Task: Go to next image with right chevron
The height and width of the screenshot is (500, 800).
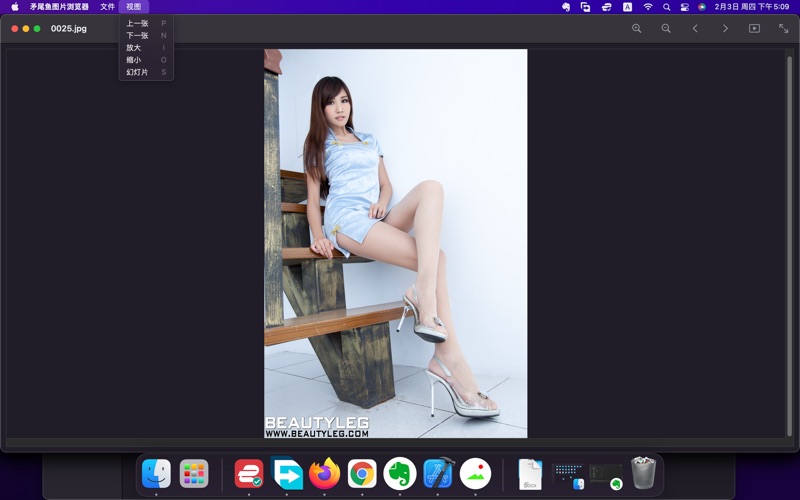Action: coord(725,29)
